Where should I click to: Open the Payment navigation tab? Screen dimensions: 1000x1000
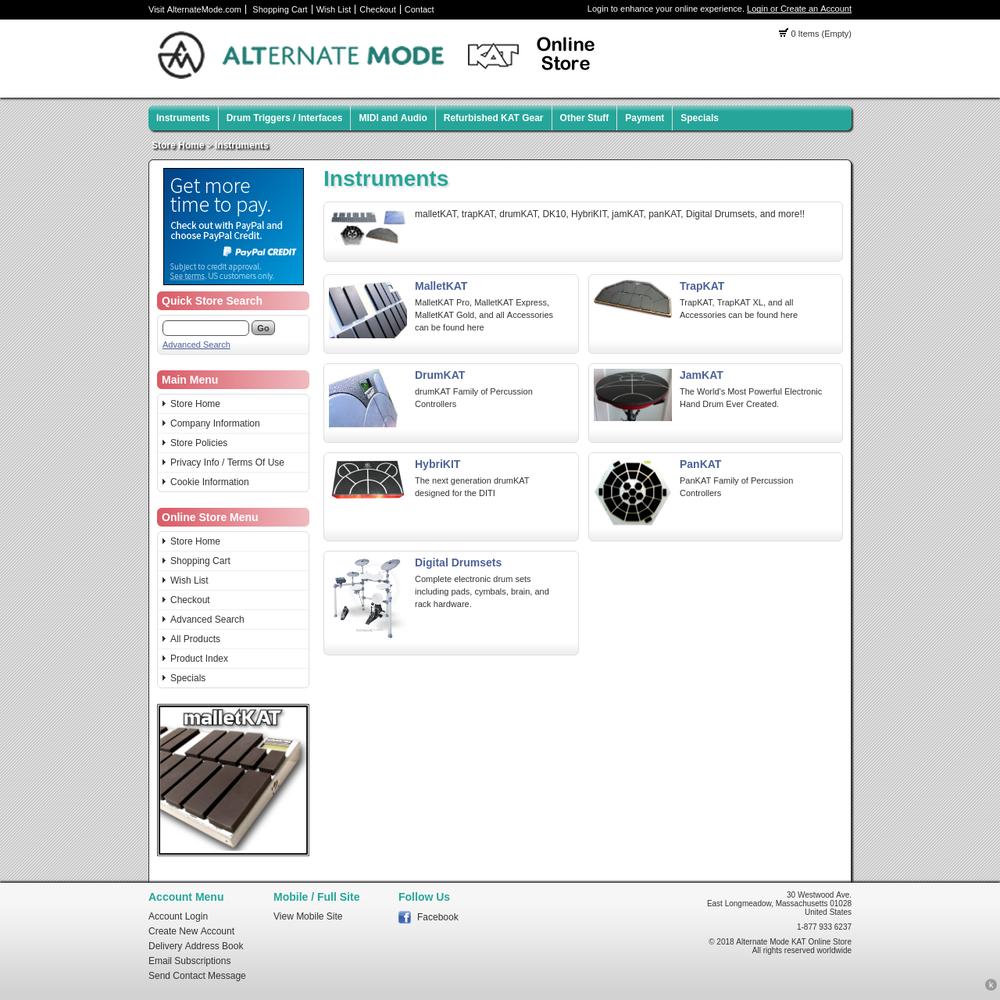[x=645, y=118]
